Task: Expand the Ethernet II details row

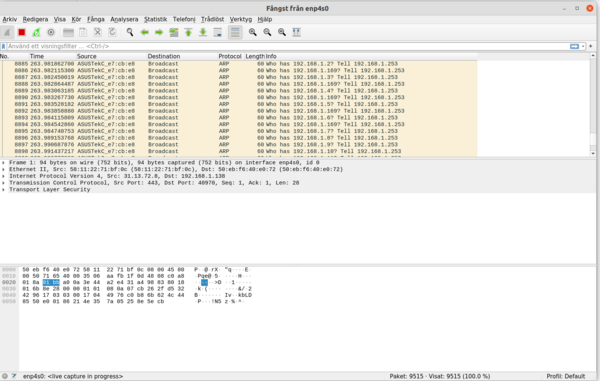Action: coord(3,169)
